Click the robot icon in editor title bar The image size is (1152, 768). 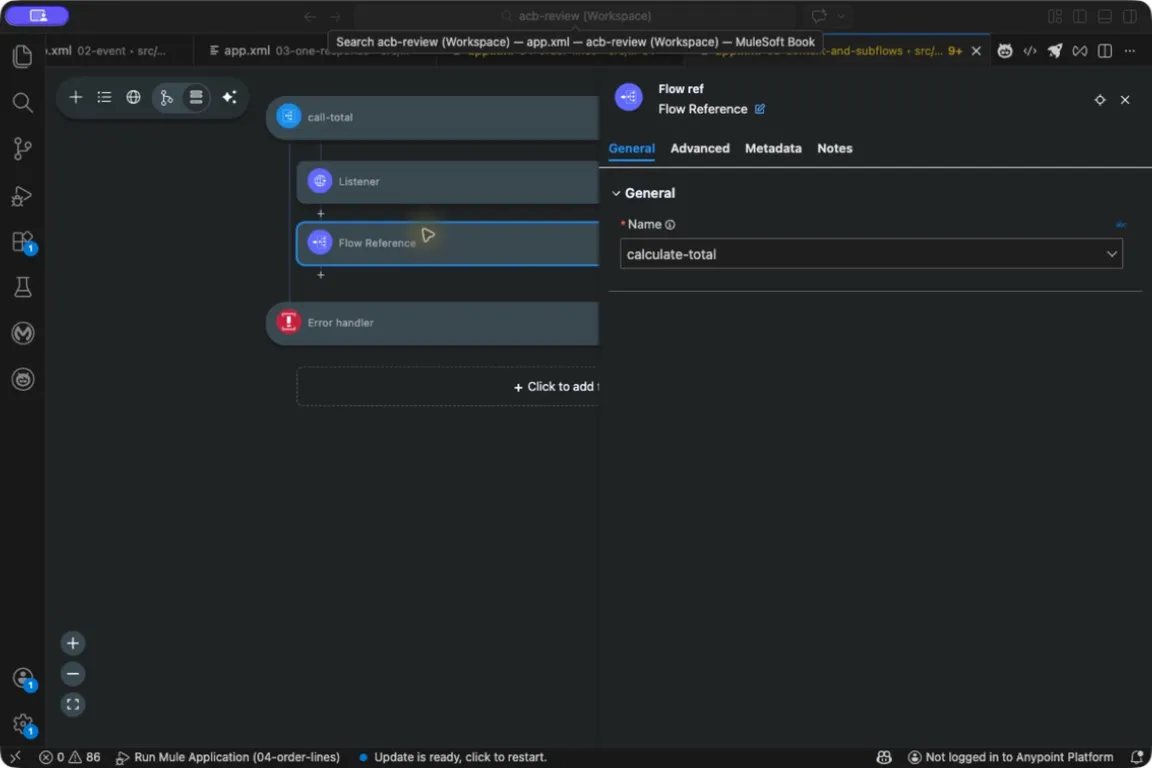[x=1005, y=51]
